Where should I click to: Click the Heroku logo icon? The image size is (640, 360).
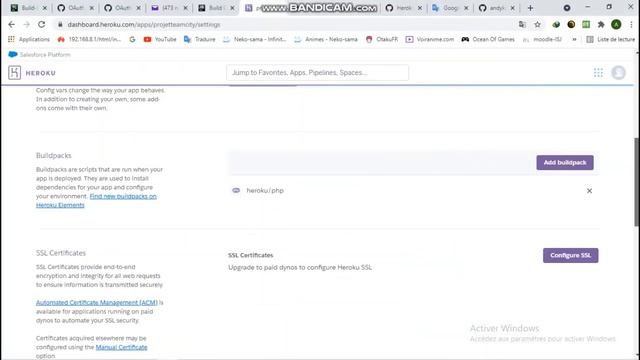tap(14, 73)
